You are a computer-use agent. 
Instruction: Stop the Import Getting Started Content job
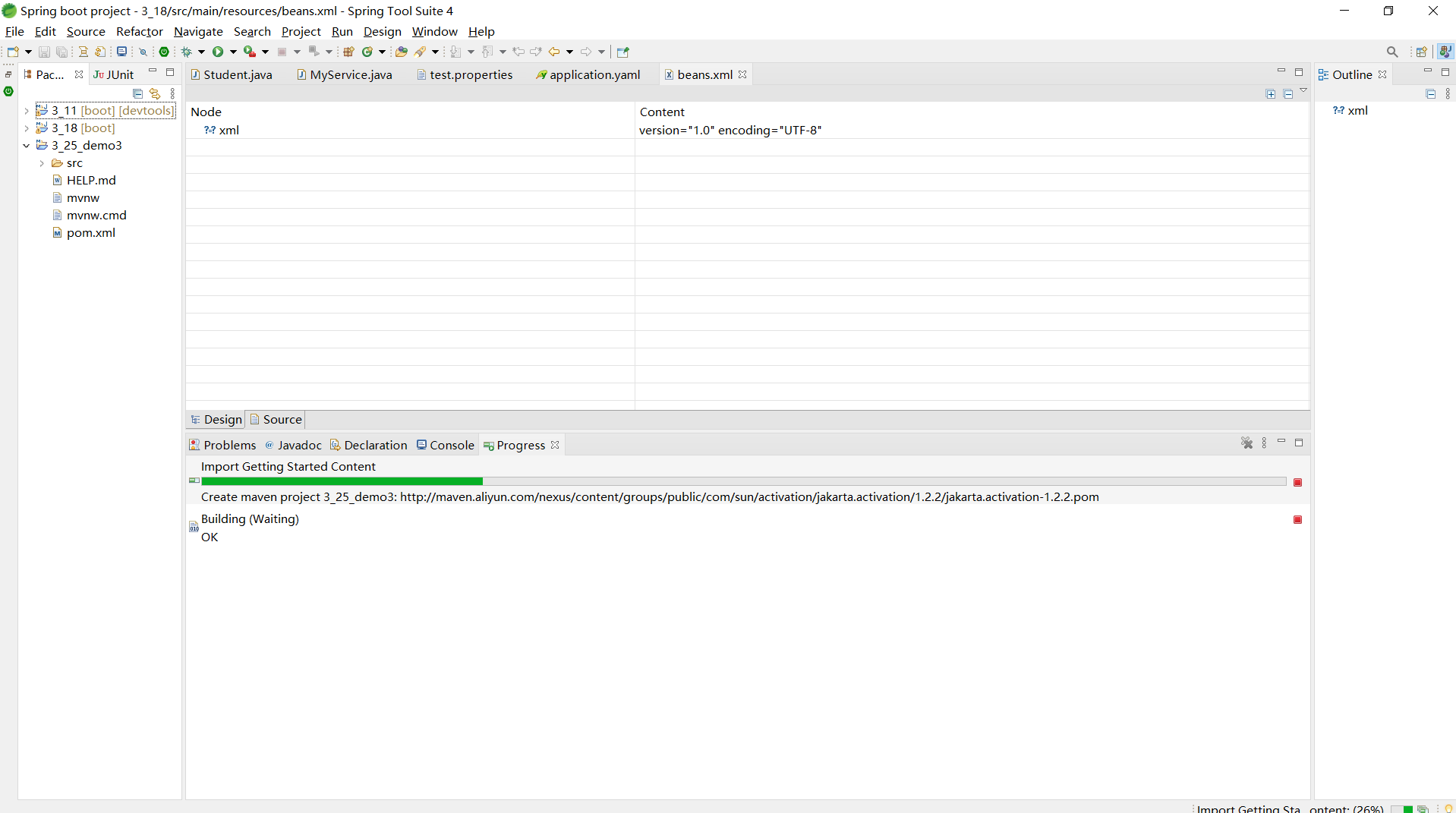click(x=1298, y=483)
